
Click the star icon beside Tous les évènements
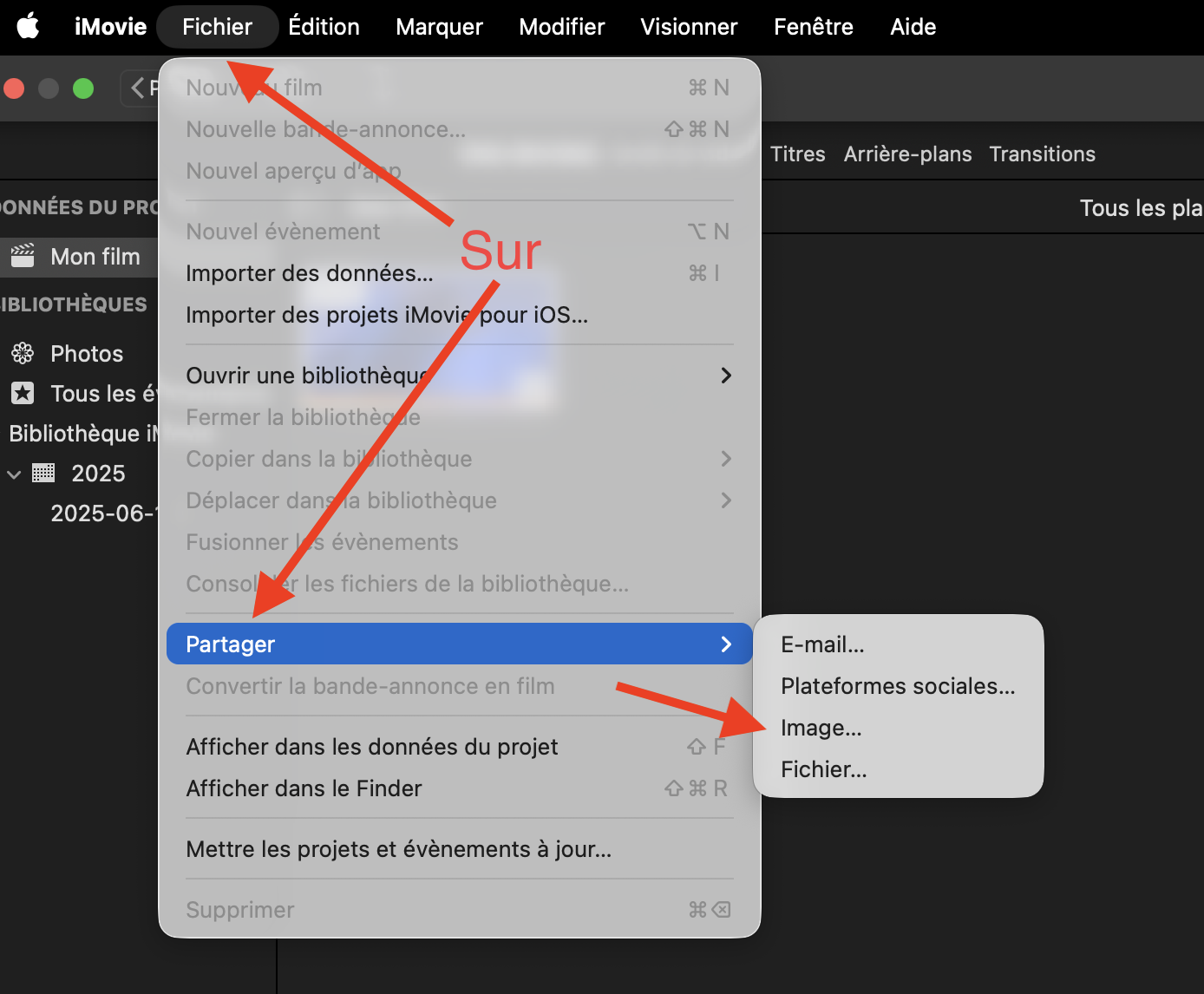point(23,393)
